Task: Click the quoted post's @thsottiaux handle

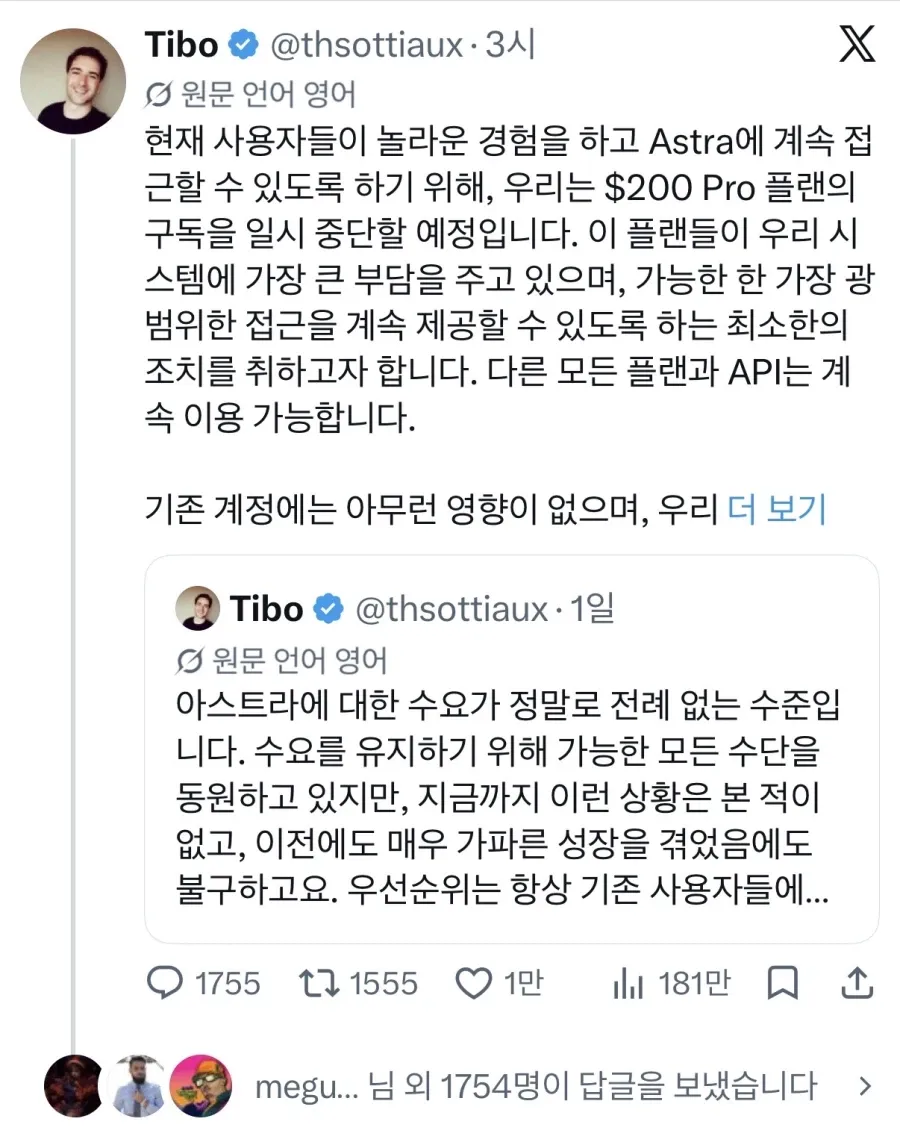Action: tap(452, 608)
